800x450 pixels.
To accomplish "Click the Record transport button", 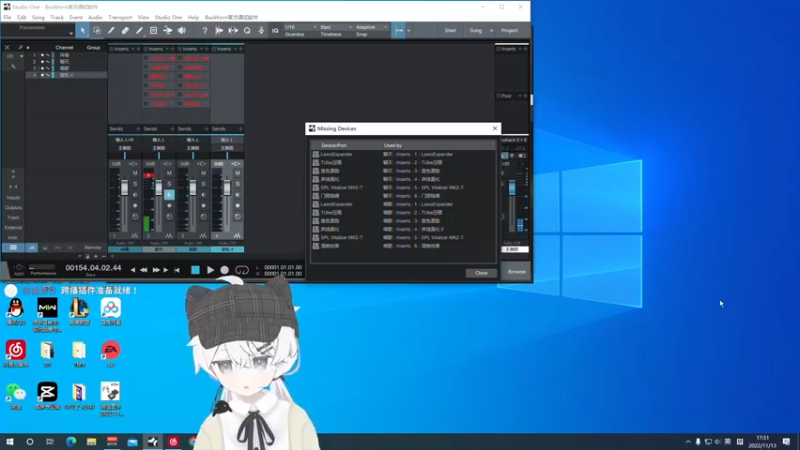I will 224,270.
